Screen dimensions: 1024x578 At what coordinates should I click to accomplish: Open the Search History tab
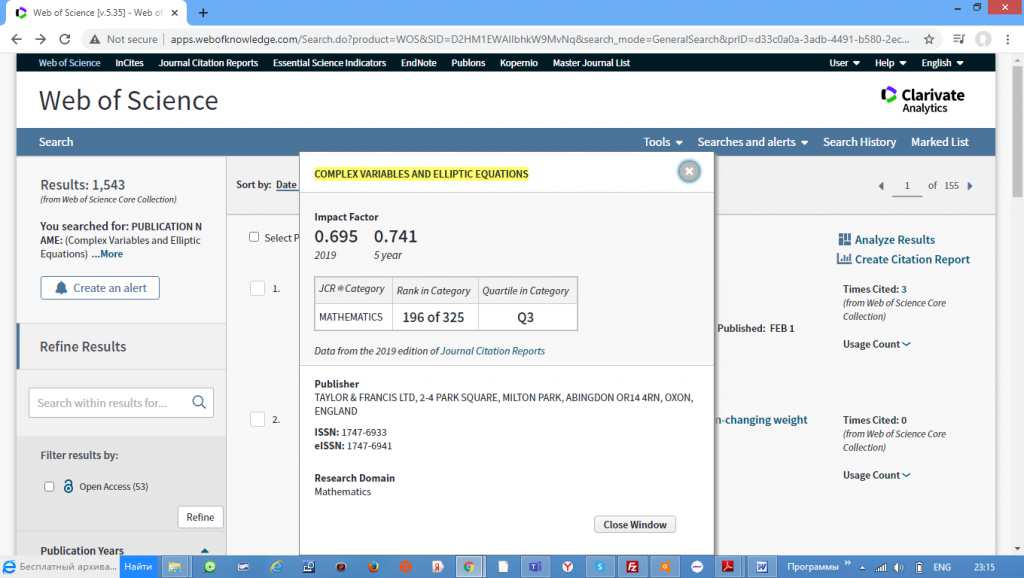click(x=859, y=142)
